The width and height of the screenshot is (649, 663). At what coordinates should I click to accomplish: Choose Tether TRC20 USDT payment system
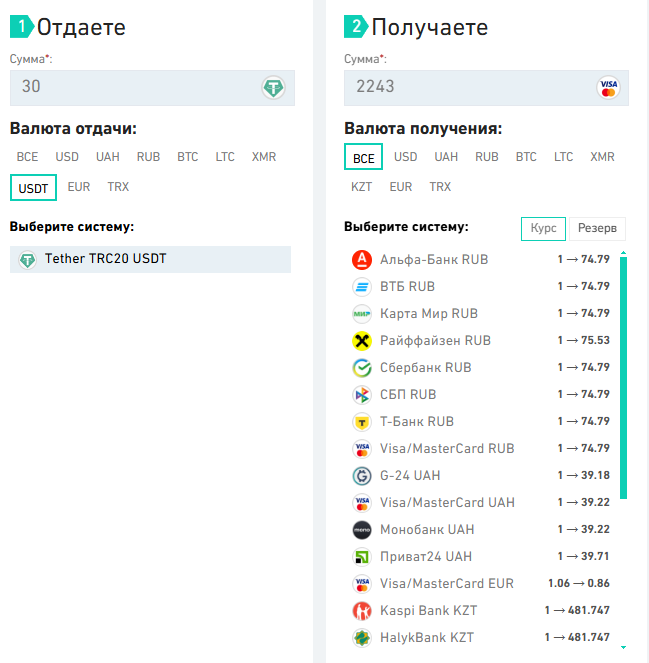[x=151, y=260]
